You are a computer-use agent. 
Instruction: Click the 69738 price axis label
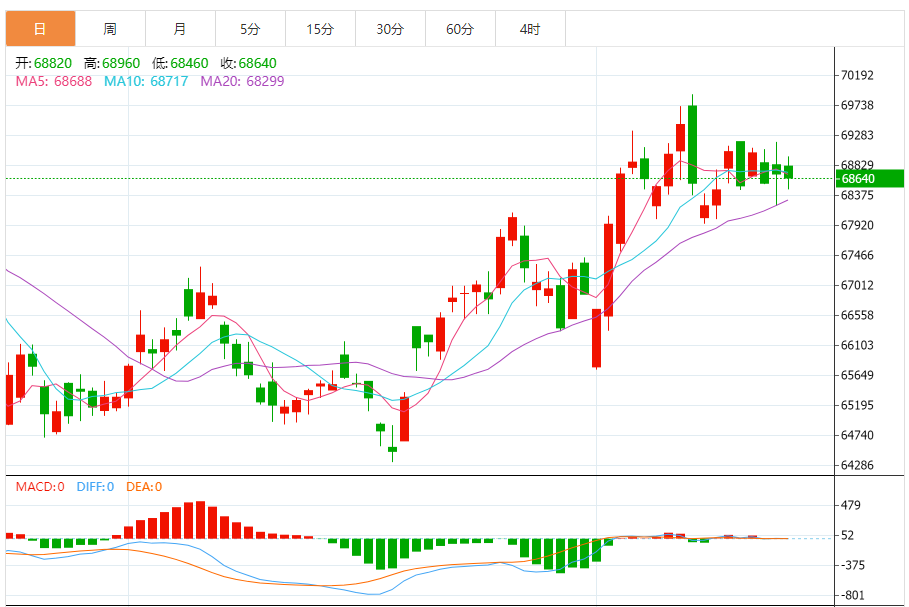coord(857,105)
